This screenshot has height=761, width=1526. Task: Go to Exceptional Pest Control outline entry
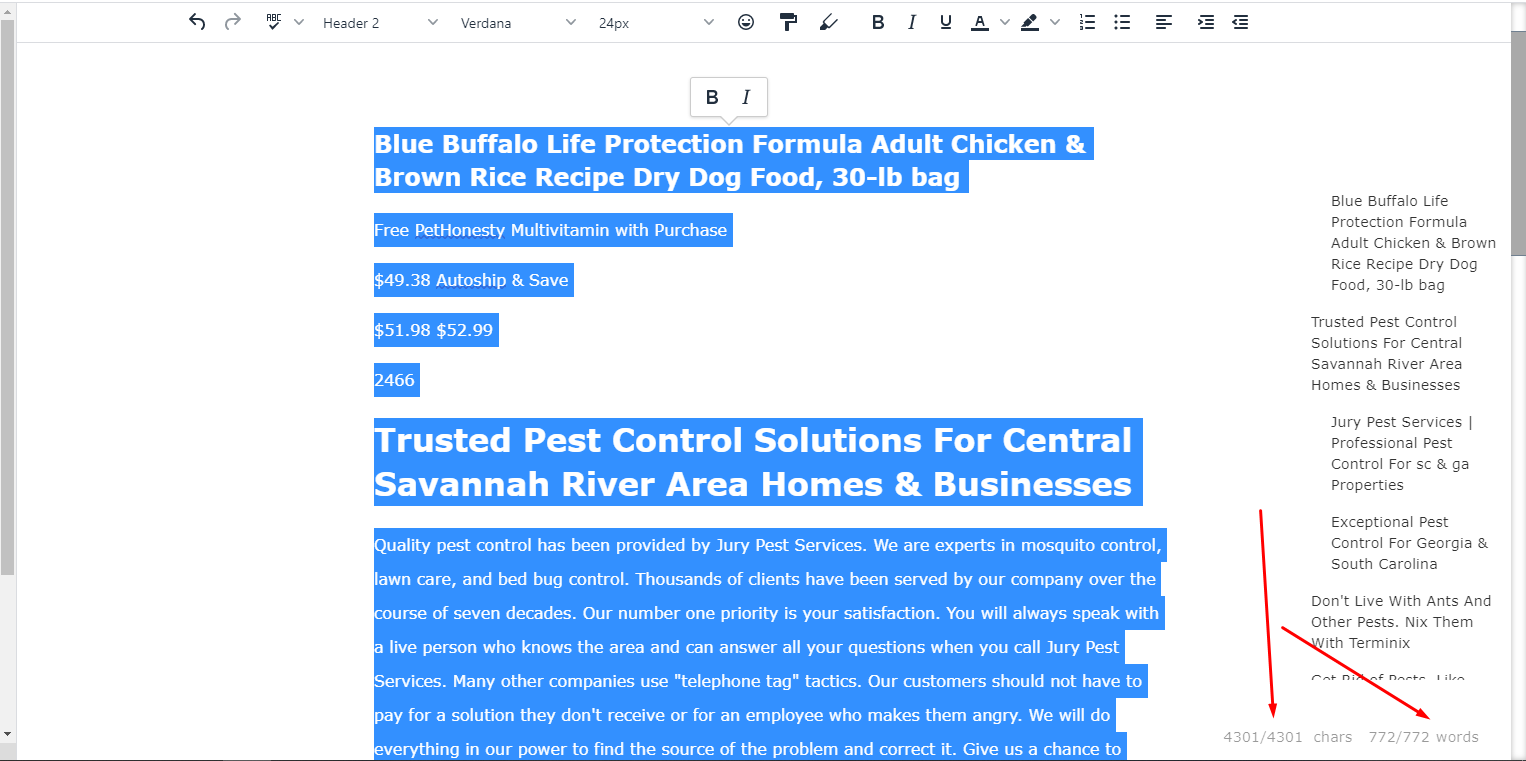pos(1409,543)
